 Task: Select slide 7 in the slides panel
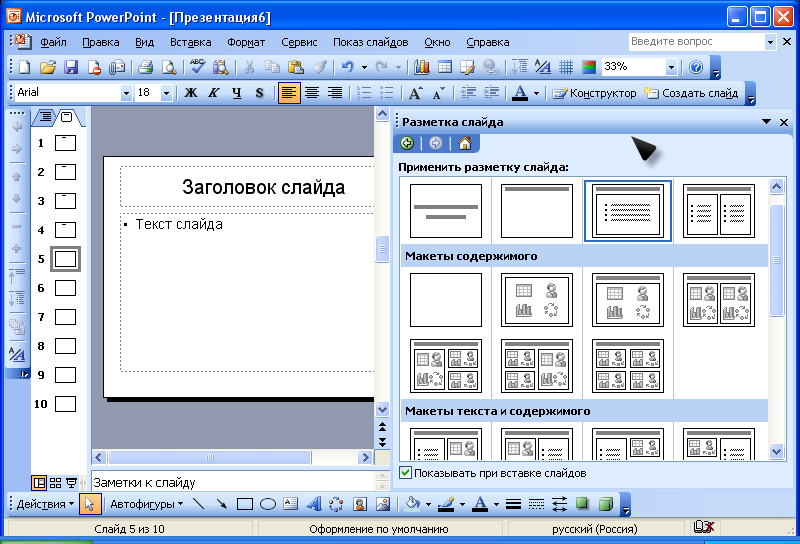pos(65,317)
